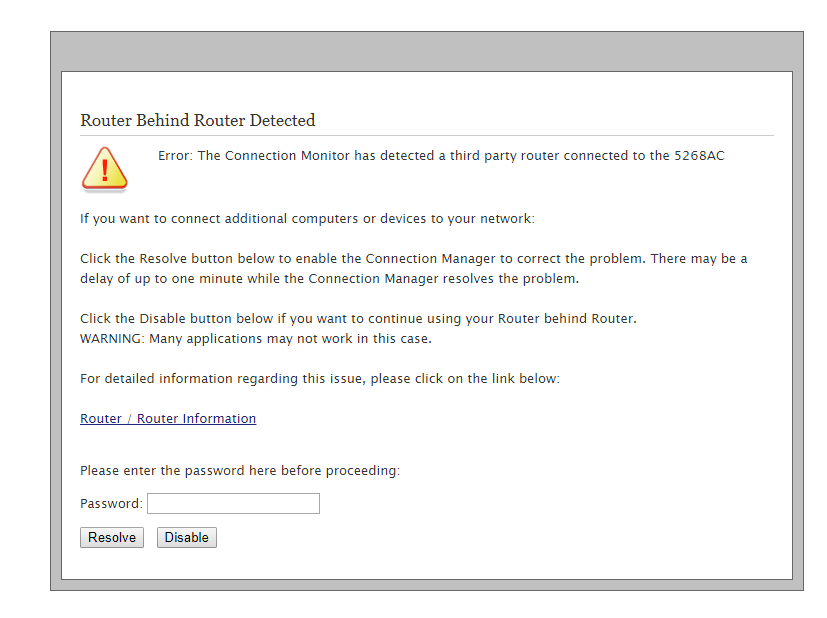Click 'Please enter the password here' text
The width and height of the screenshot is (827, 618).
[x=240, y=470]
